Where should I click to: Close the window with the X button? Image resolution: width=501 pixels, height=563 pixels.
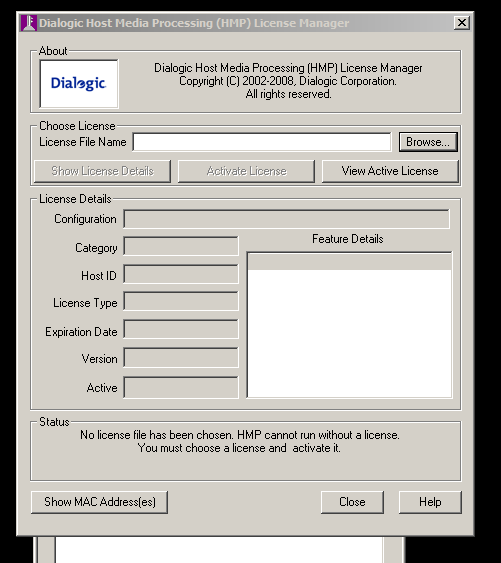462,23
